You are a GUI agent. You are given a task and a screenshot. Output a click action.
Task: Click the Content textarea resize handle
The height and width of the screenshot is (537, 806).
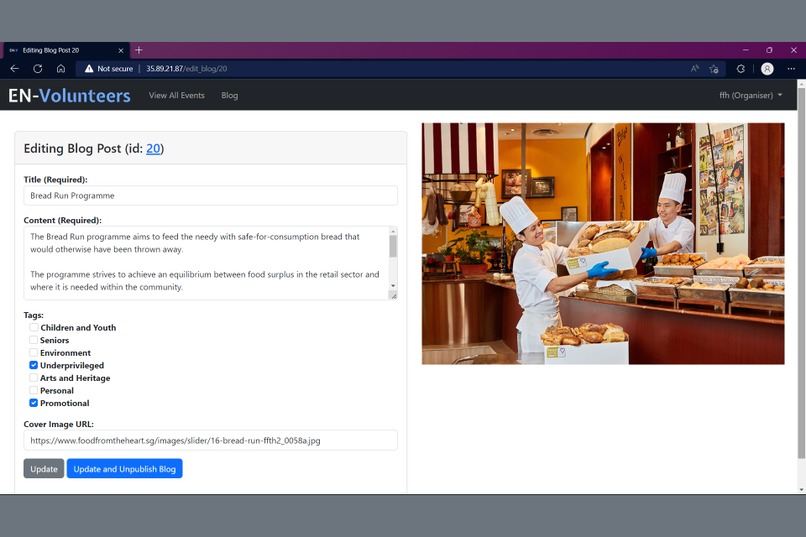click(394, 295)
